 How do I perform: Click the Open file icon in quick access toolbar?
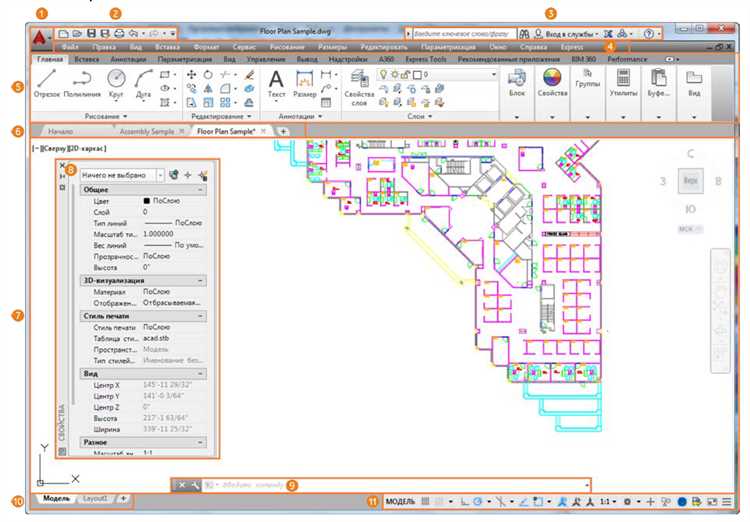tap(77, 33)
